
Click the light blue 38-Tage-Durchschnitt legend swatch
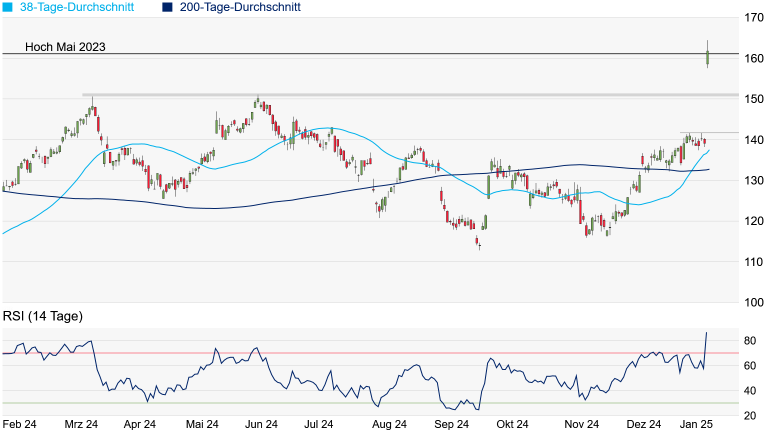point(7,7)
